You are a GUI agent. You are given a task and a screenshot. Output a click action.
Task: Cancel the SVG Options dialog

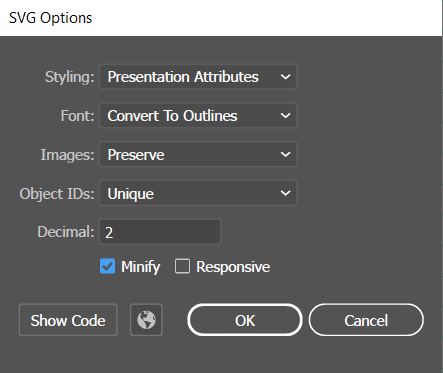pos(366,320)
